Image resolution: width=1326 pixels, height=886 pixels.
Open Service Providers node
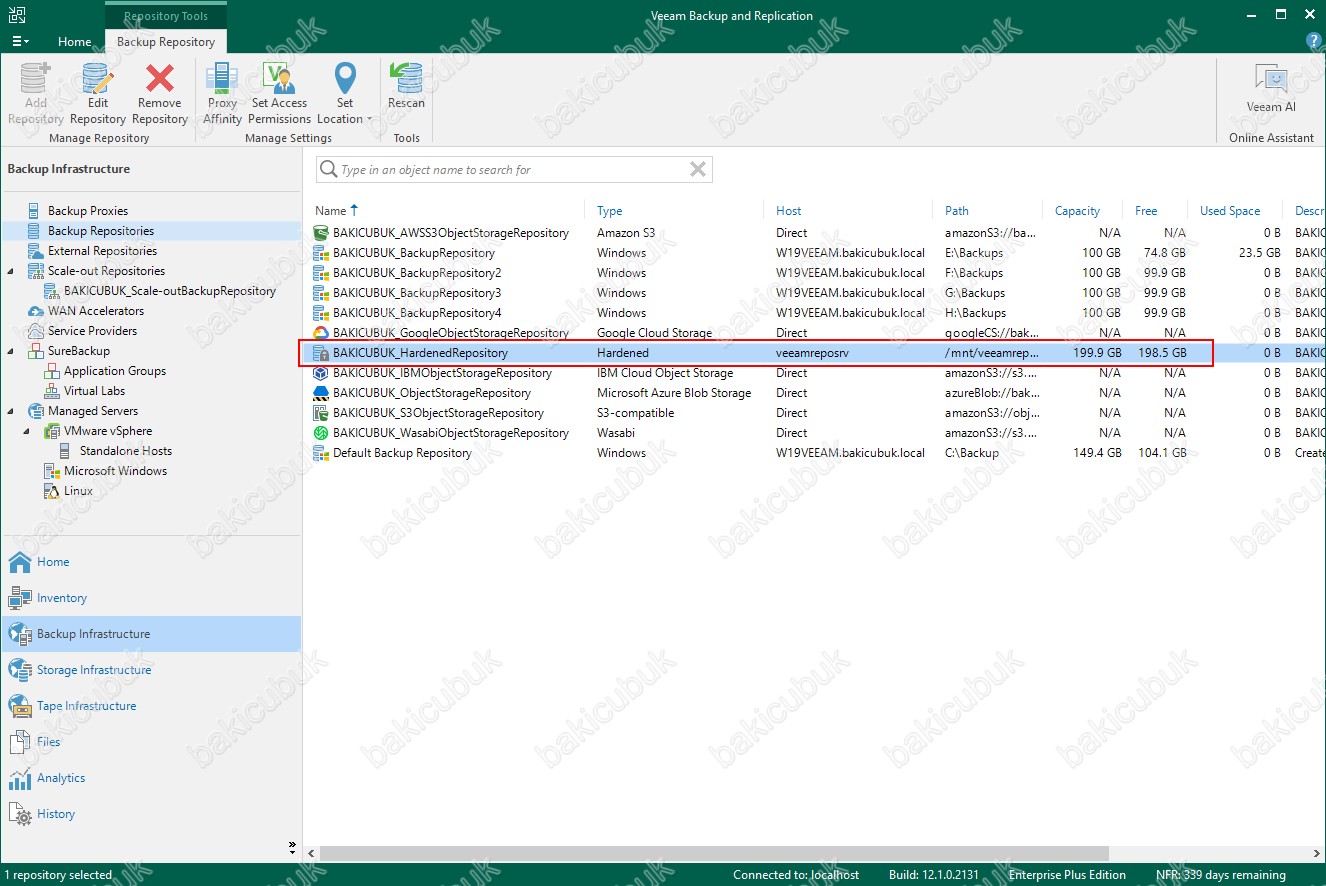click(92, 331)
